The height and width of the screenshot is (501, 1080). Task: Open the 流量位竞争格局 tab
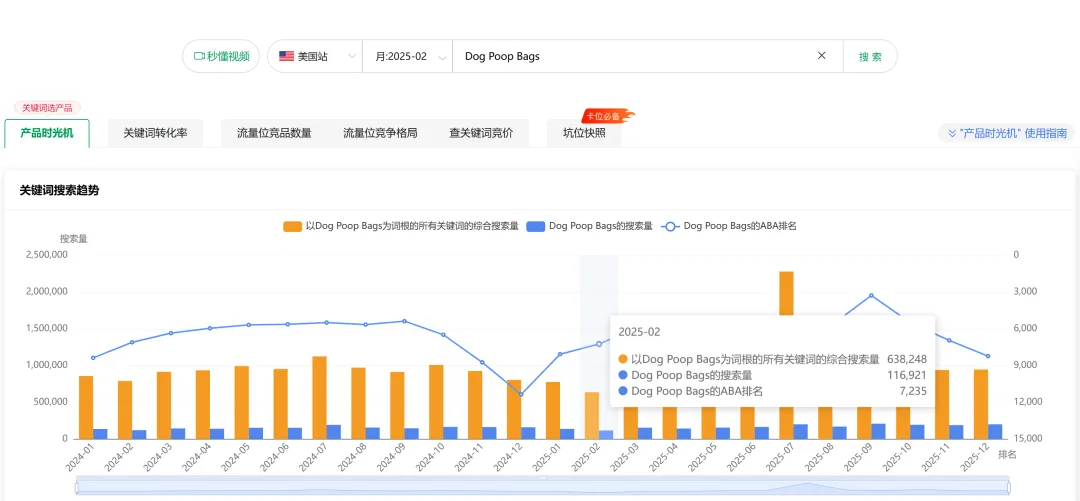380,133
